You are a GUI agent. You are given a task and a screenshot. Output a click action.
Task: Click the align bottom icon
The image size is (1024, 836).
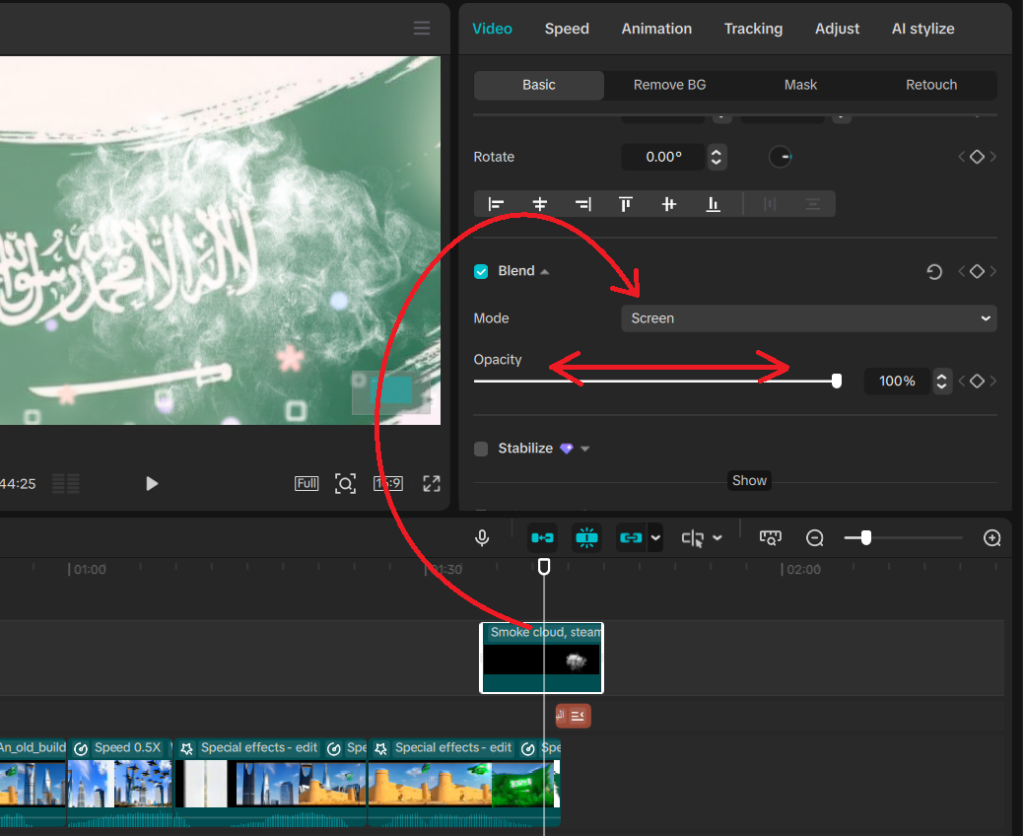713,204
